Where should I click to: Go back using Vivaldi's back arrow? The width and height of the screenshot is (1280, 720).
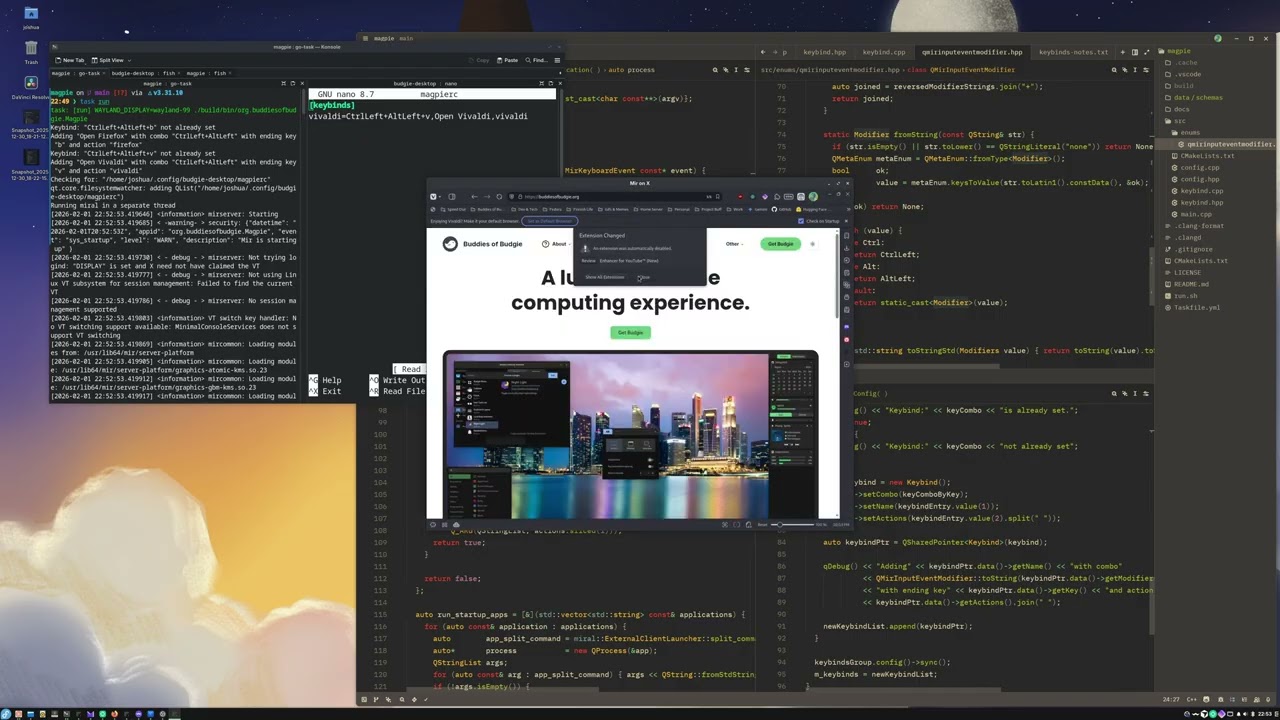point(474,196)
